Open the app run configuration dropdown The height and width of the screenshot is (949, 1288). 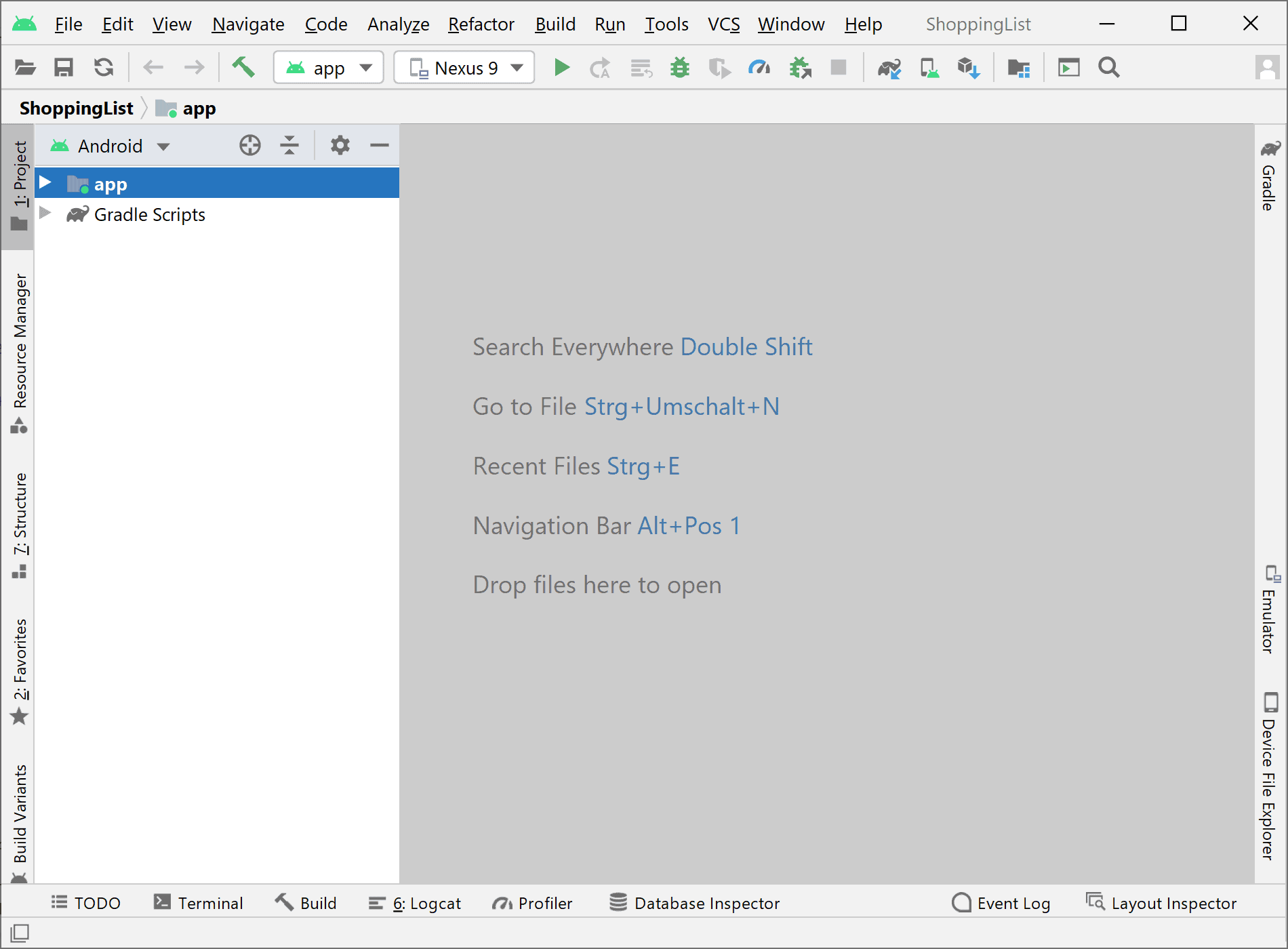click(329, 68)
